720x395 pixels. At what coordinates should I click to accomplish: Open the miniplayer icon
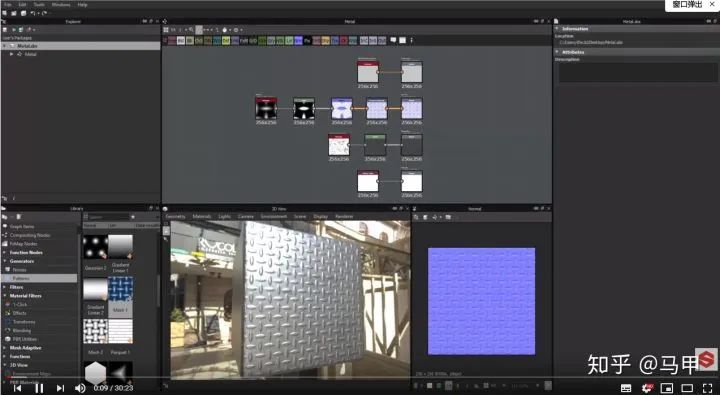(x=667, y=388)
